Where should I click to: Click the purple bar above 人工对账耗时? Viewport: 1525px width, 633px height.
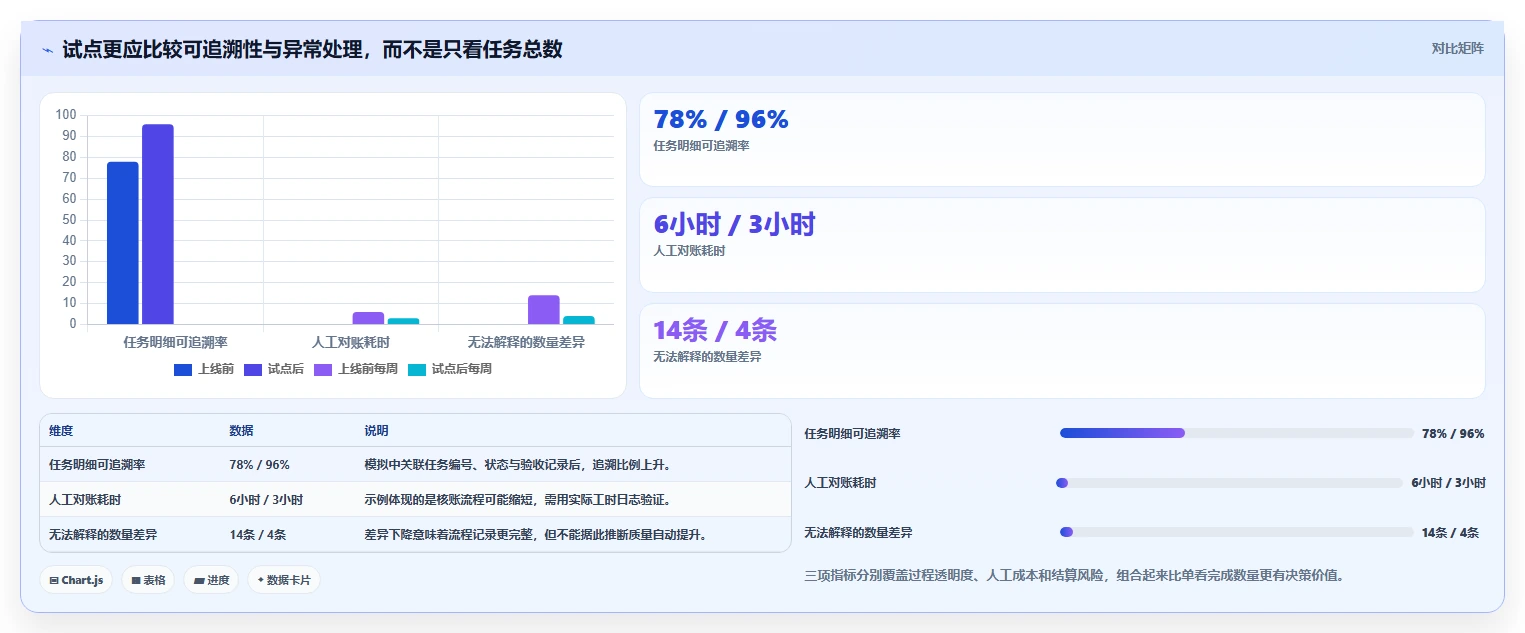pos(368,318)
